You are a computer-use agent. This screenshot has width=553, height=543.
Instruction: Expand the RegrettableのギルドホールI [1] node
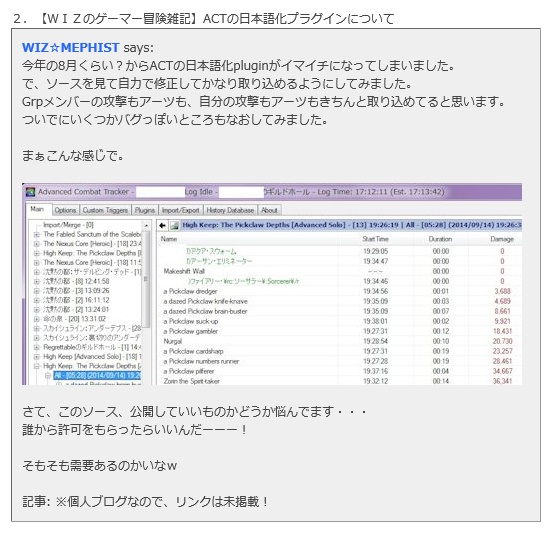pos(36,347)
